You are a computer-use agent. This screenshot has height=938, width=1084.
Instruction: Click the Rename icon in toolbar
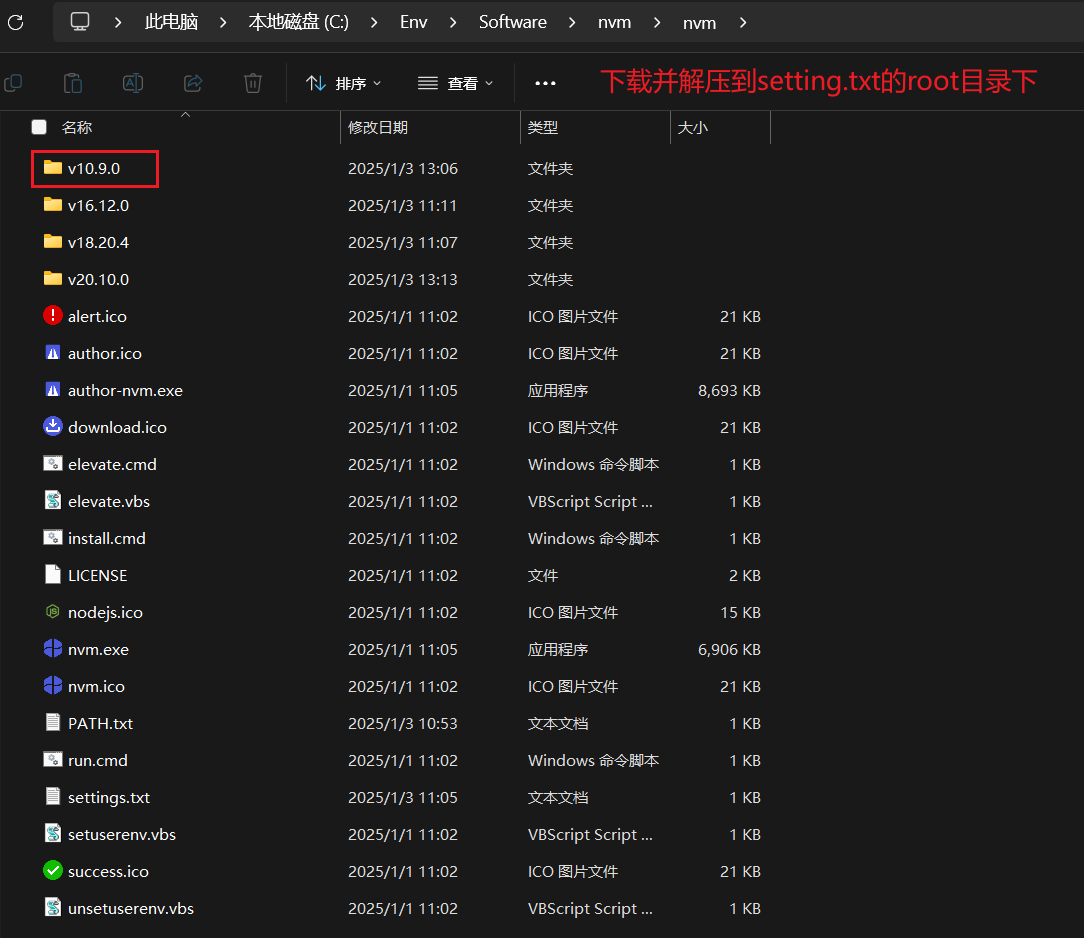(x=133, y=83)
